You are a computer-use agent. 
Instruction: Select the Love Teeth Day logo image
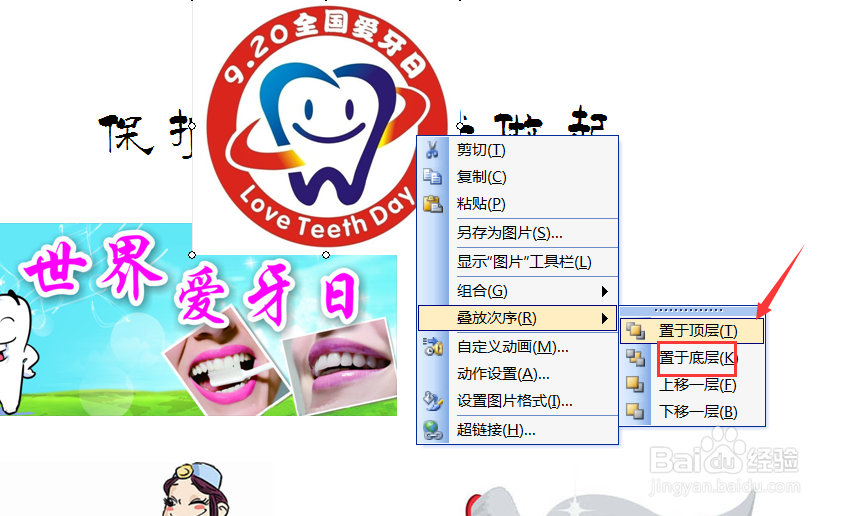325,125
